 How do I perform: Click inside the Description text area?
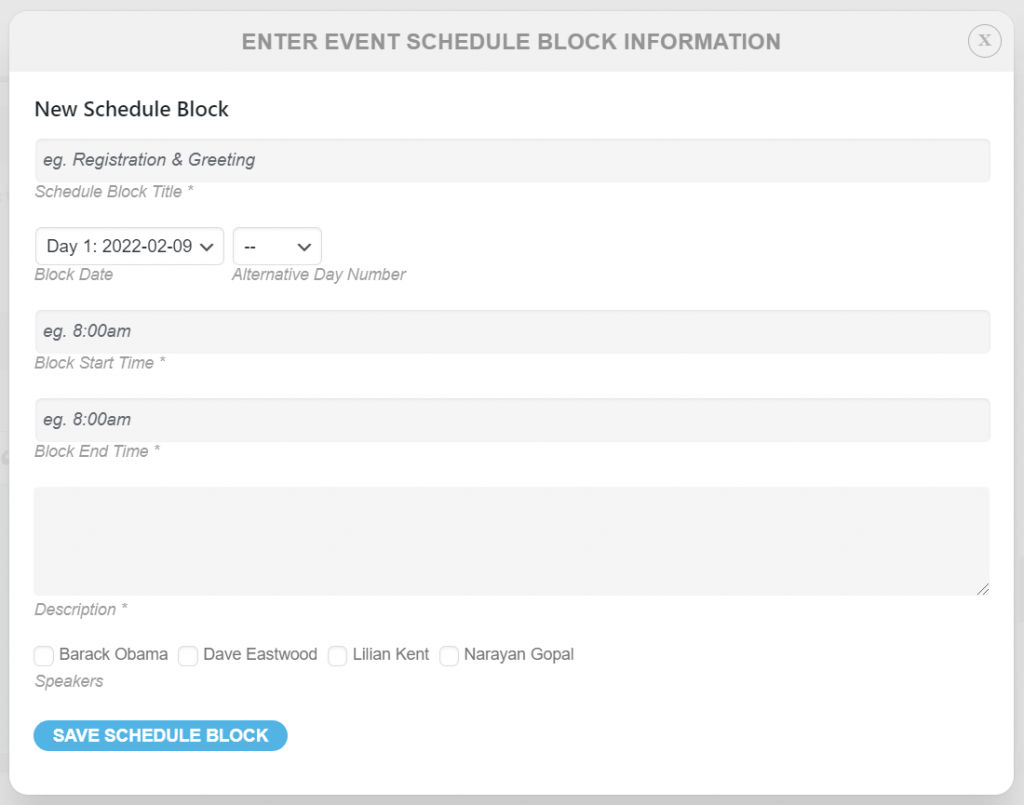[x=512, y=541]
